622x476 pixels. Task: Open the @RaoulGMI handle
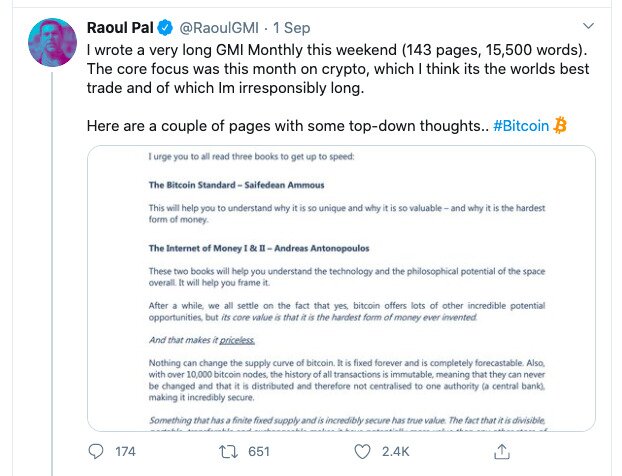pyautogui.click(x=219, y=28)
